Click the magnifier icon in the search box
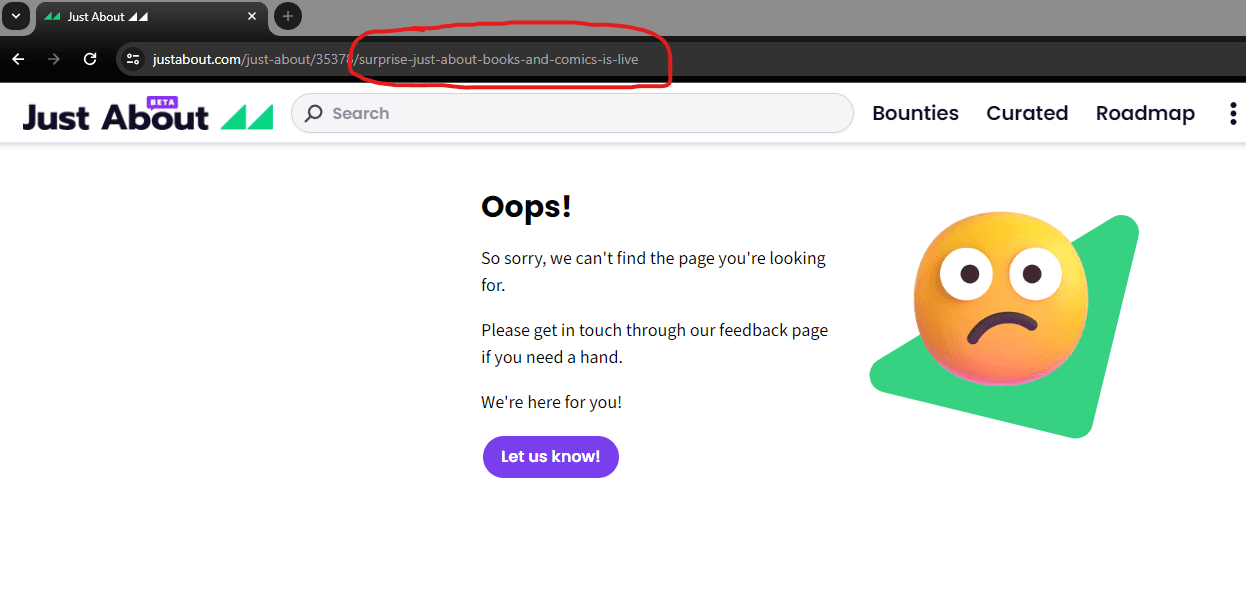This screenshot has height=605, width=1246. coord(314,113)
